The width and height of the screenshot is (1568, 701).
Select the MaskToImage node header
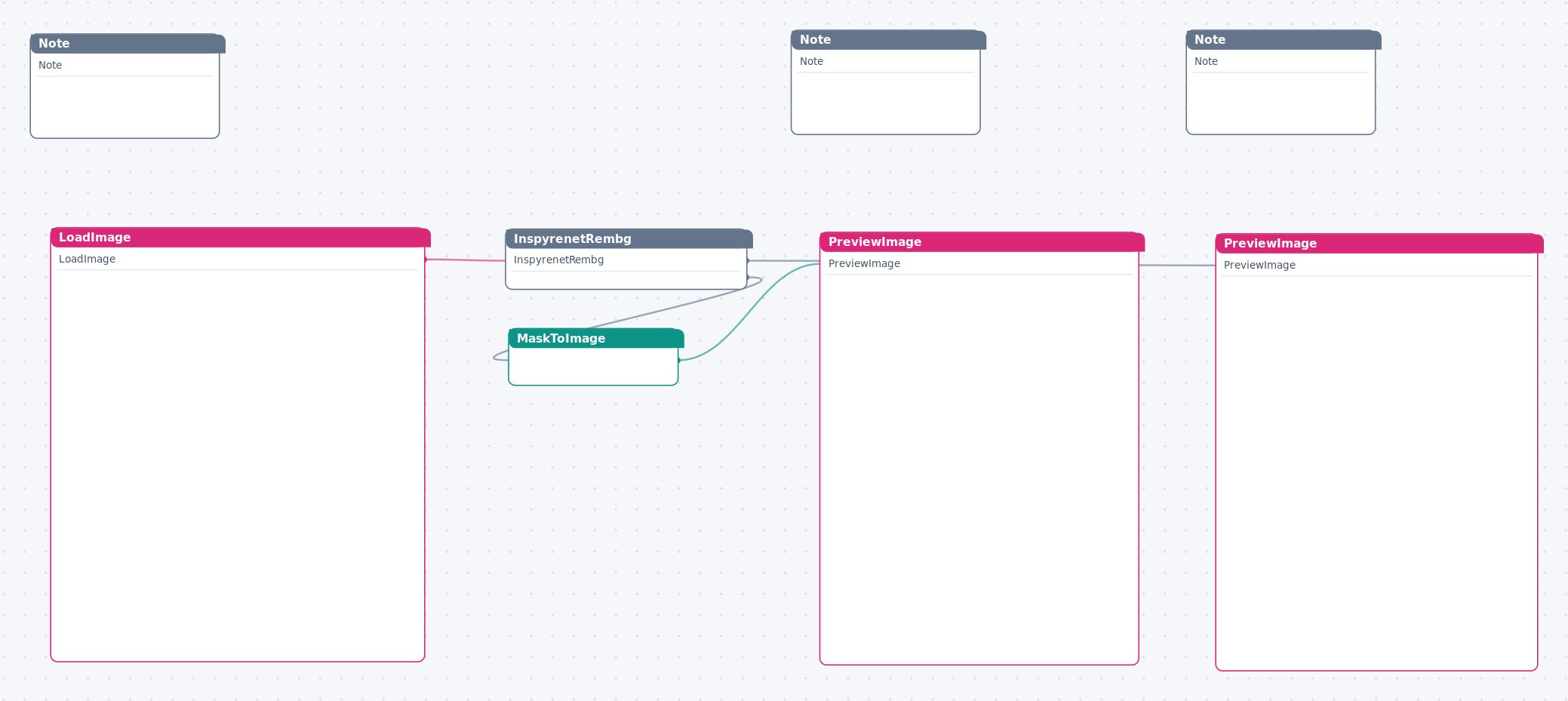click(x=595, y=338)
